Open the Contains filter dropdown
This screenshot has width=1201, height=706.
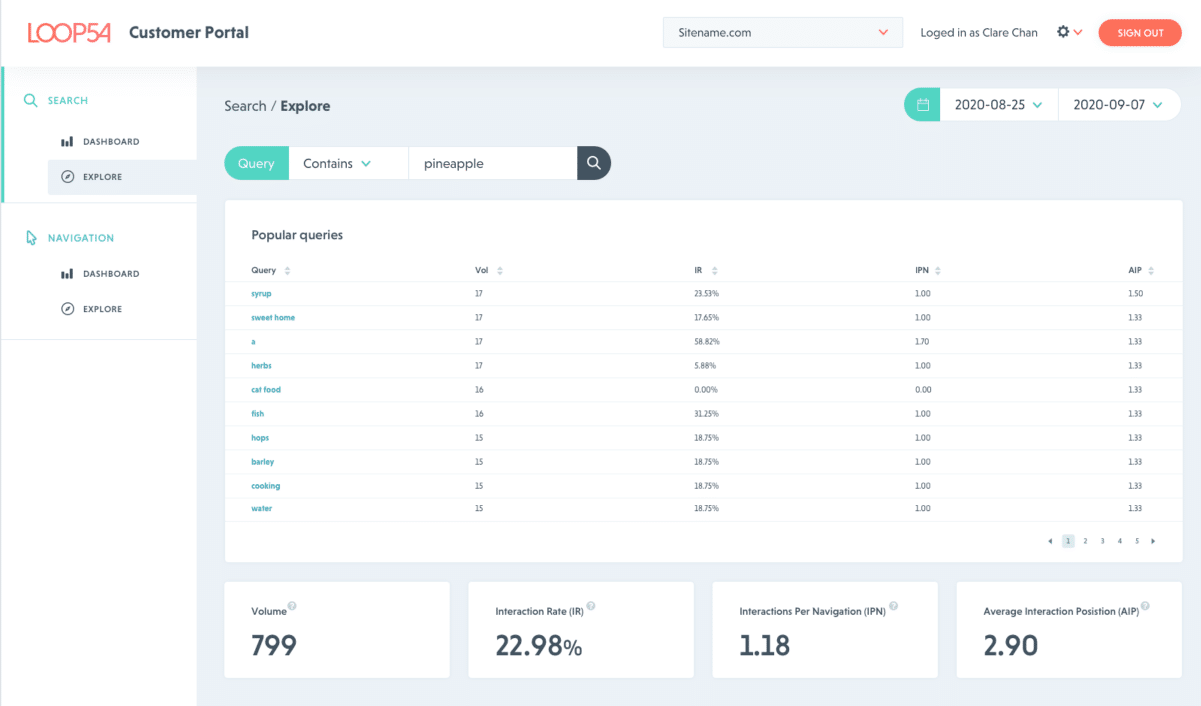pos(337,163)
